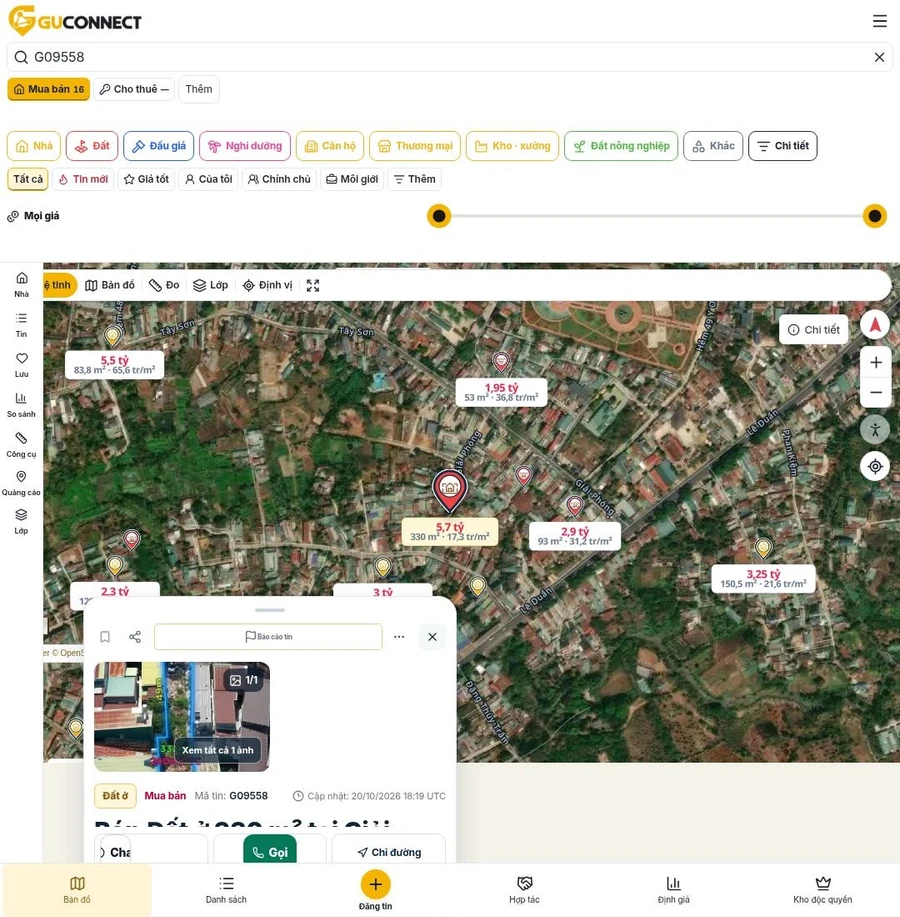This screenshot has height=917, width=900.
Task: Expand Thêm in listing filter row
Action: coord(415,179)
